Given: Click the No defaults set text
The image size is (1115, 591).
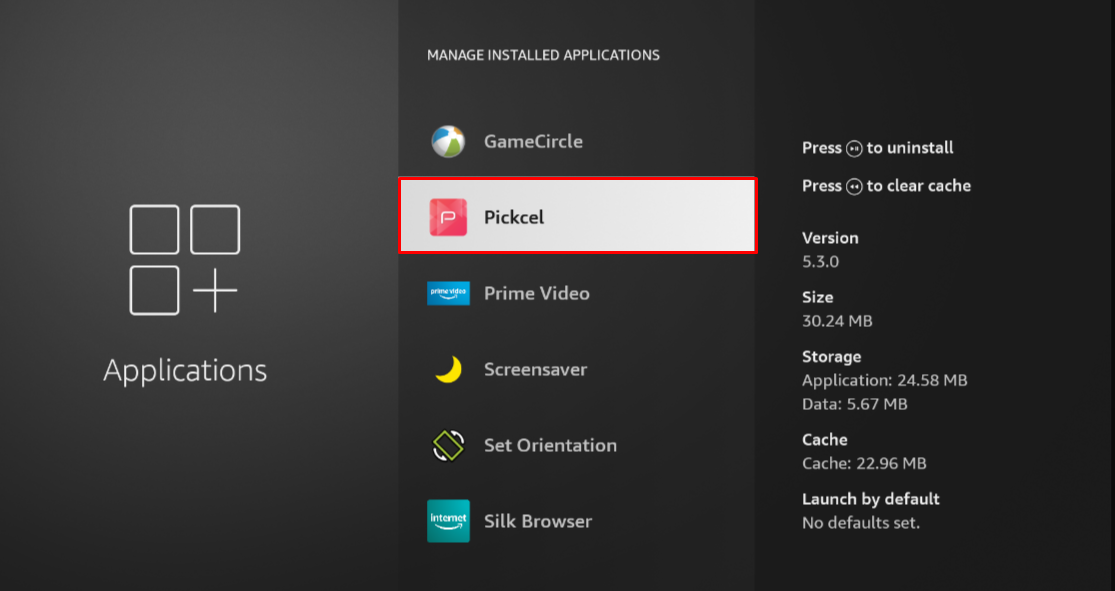Looking at the screenshot, I should [861, 523].
